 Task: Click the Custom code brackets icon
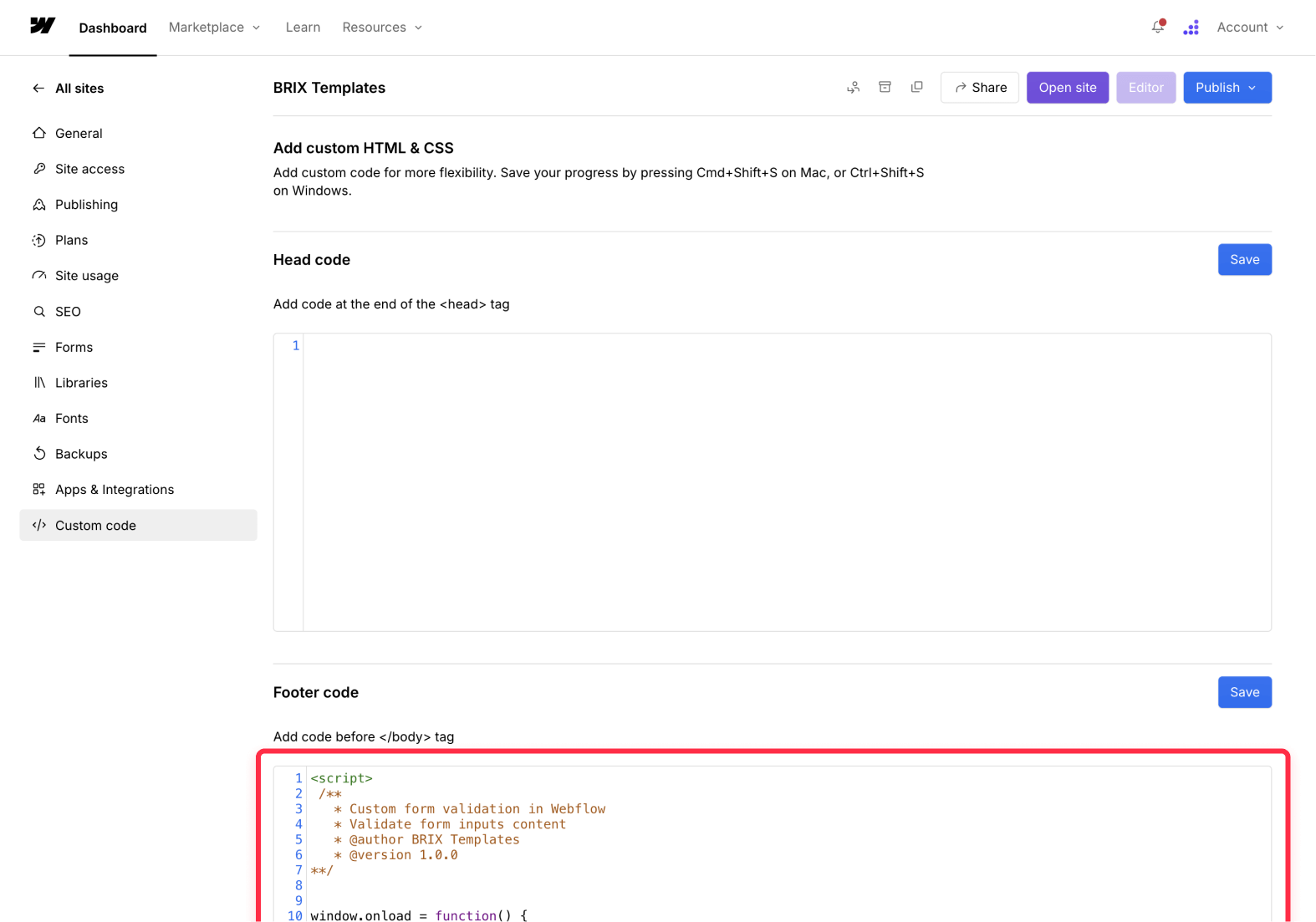39,525
